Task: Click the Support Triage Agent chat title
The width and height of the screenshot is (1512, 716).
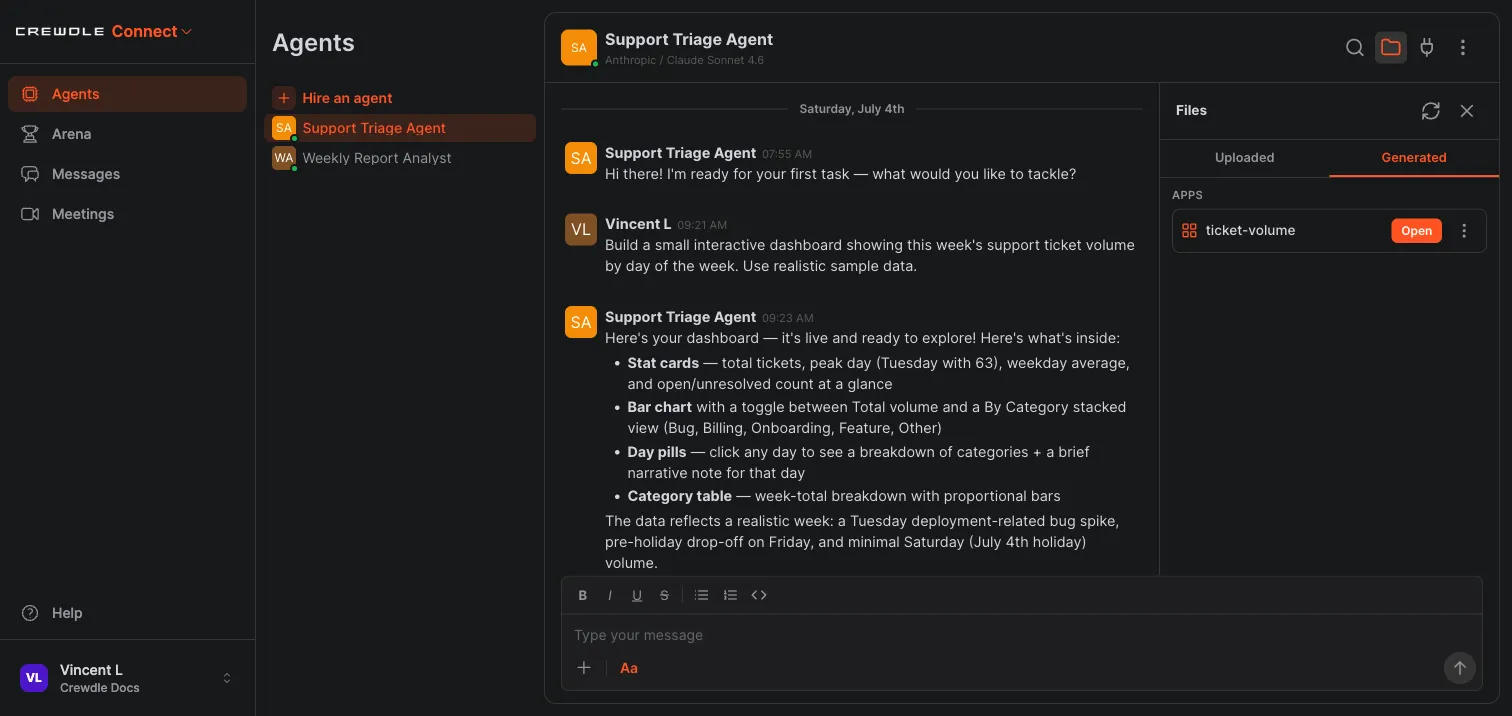Action: pyautogui.click(x=689, y=40)
